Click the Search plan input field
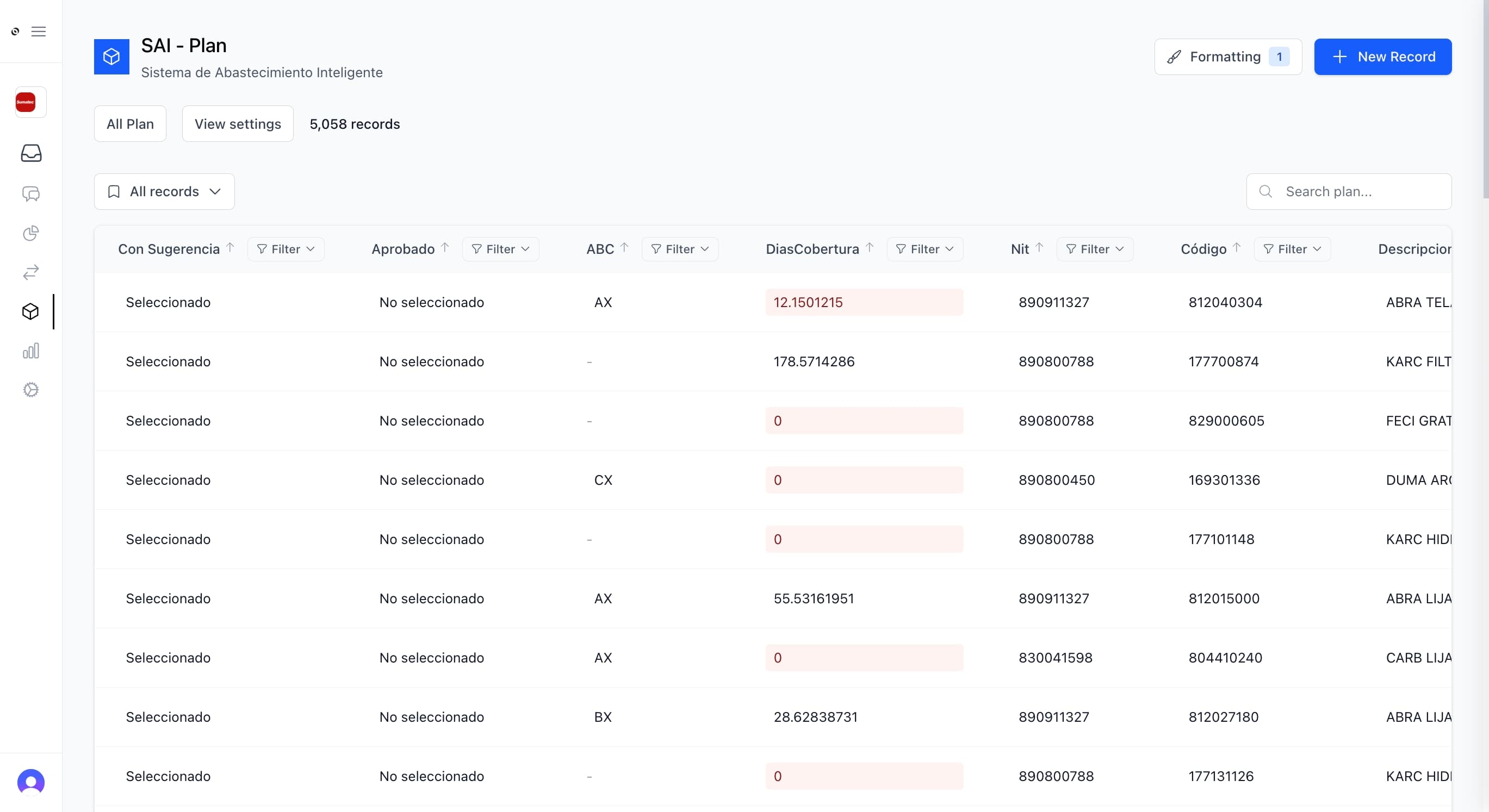1489x812 pixels. (x=1358, y=192)
